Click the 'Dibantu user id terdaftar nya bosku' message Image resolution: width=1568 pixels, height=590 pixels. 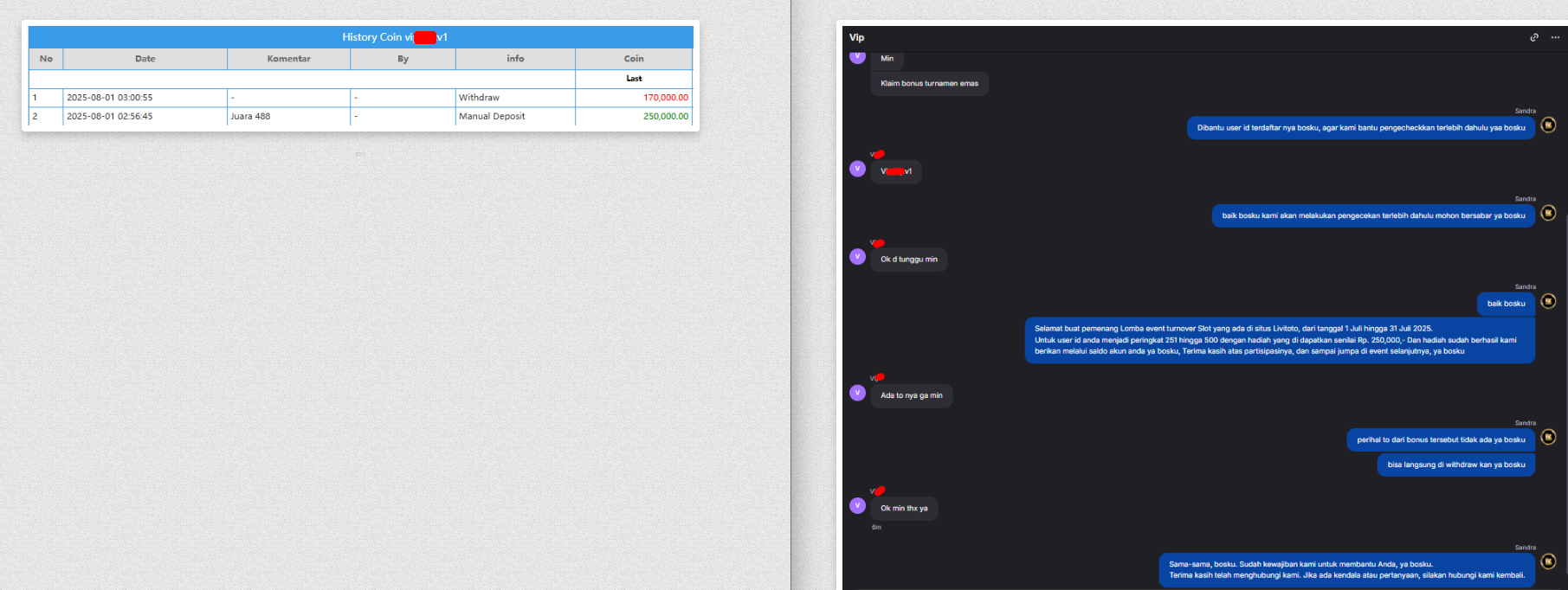[1361, 128]
